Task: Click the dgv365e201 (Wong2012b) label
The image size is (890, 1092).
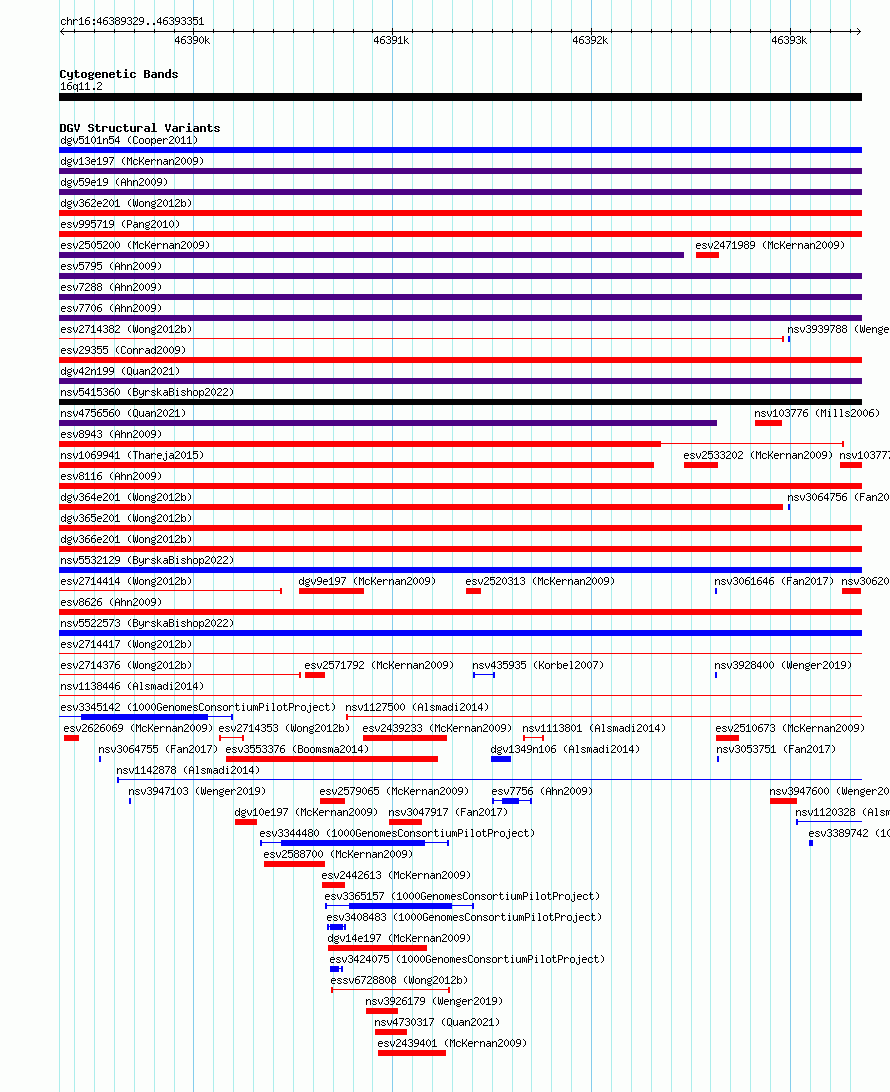Action: point(126,518)
